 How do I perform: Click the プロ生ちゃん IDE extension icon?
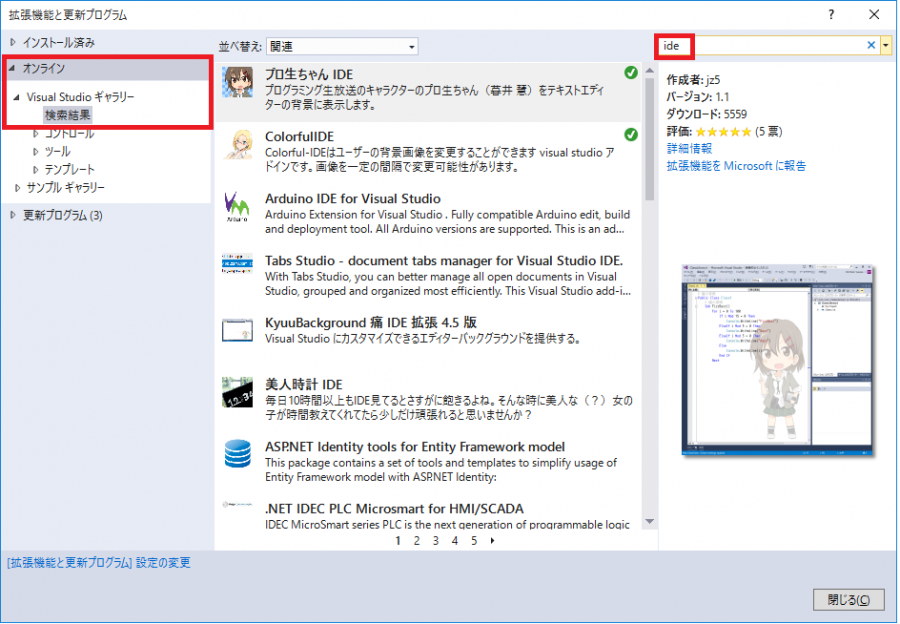click(x=237, y=87)
